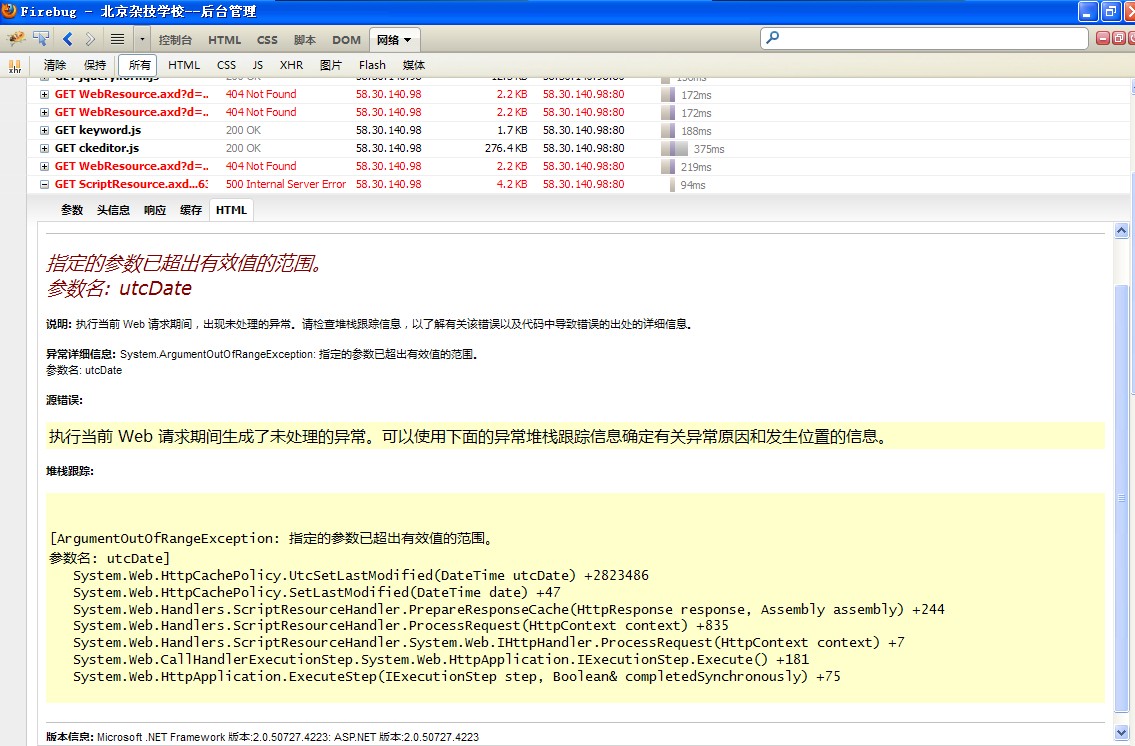Collapse the ScriptResource.axd request row
The image size is (1135, 746).
44,184
